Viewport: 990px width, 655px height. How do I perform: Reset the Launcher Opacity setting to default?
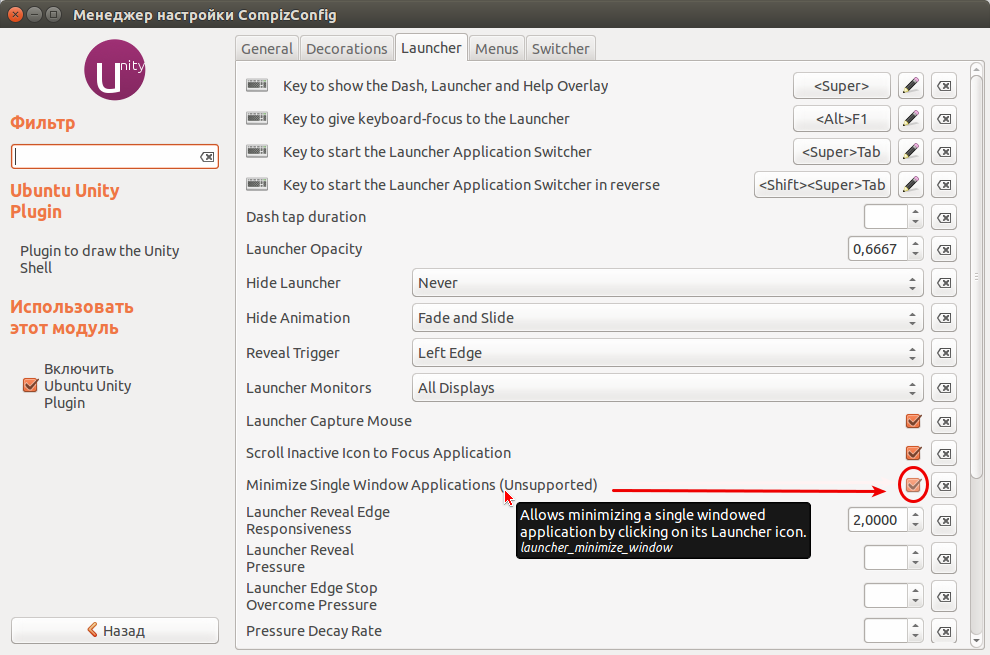(x=944, y=249)
